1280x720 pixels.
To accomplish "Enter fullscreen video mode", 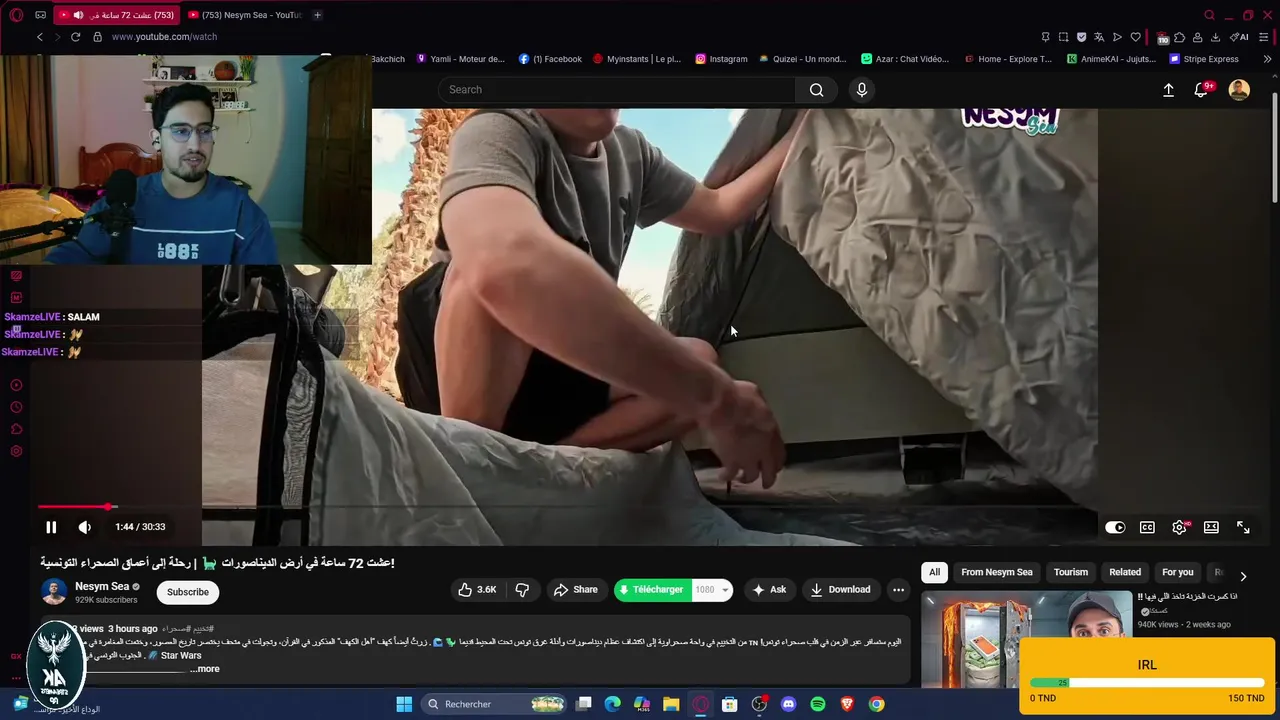I will (x=1243, y=527).
